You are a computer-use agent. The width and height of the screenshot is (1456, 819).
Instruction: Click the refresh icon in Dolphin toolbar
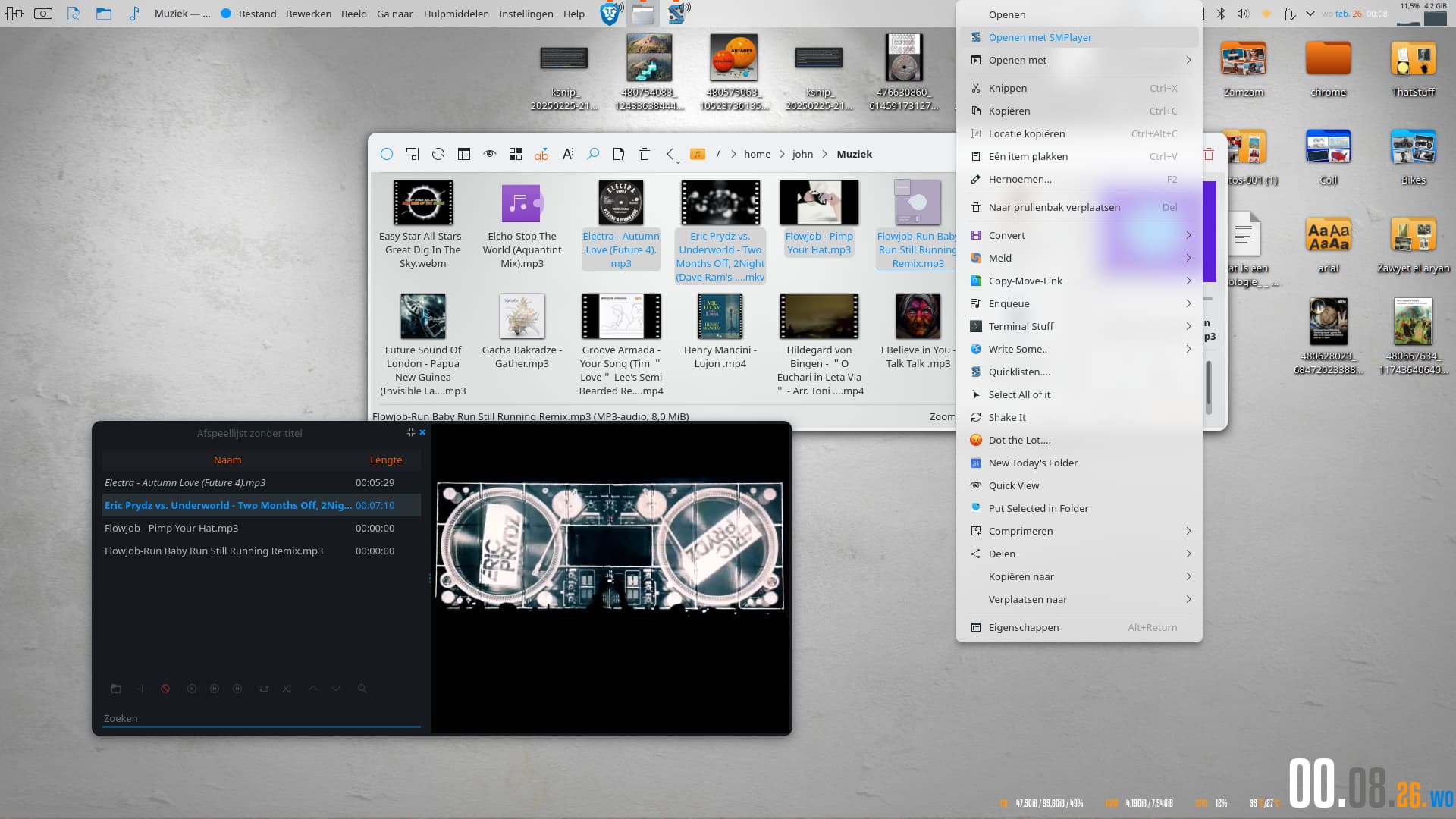point(438,154)
